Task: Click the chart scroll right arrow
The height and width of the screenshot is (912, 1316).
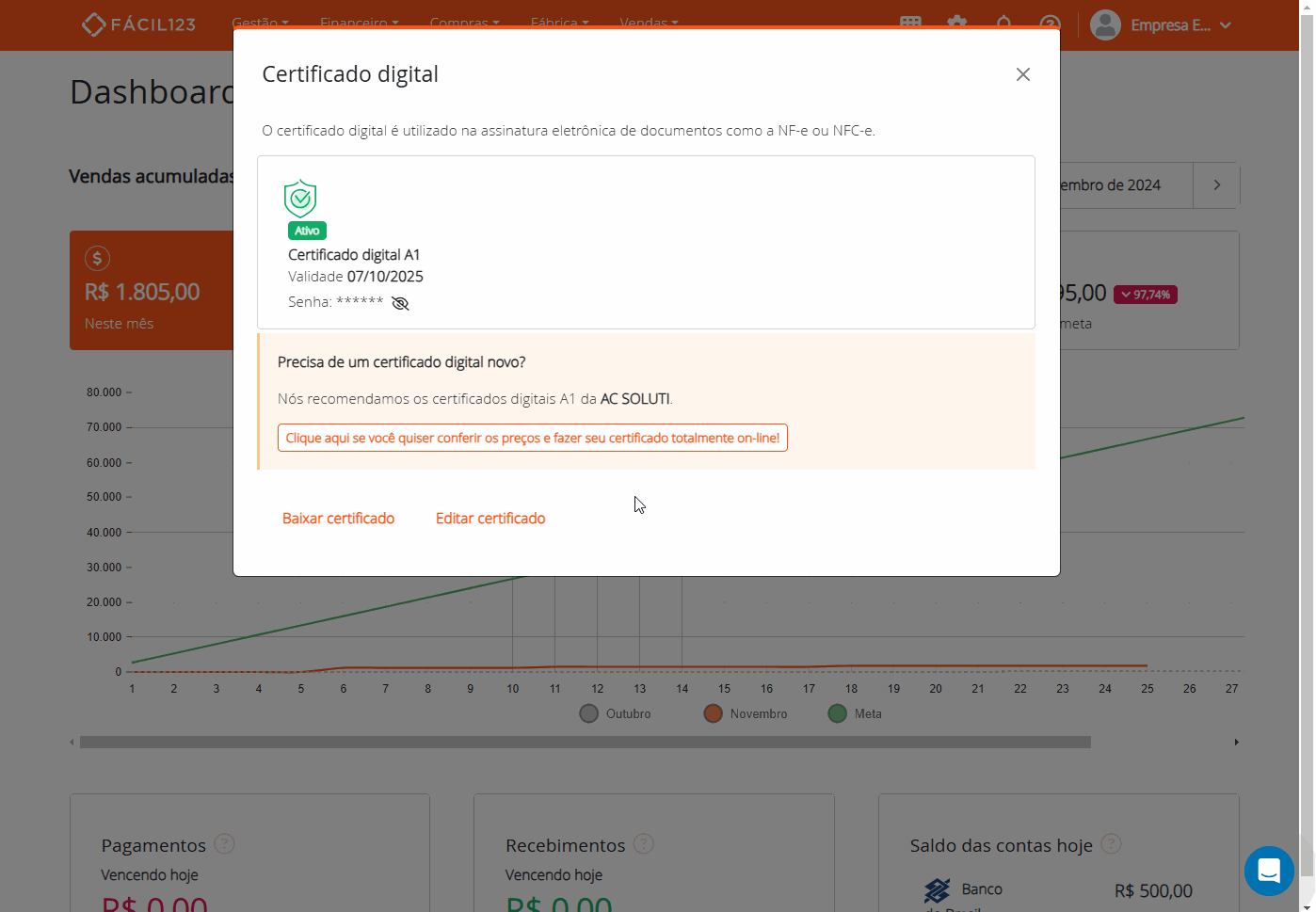Action: pos(1236,743)
